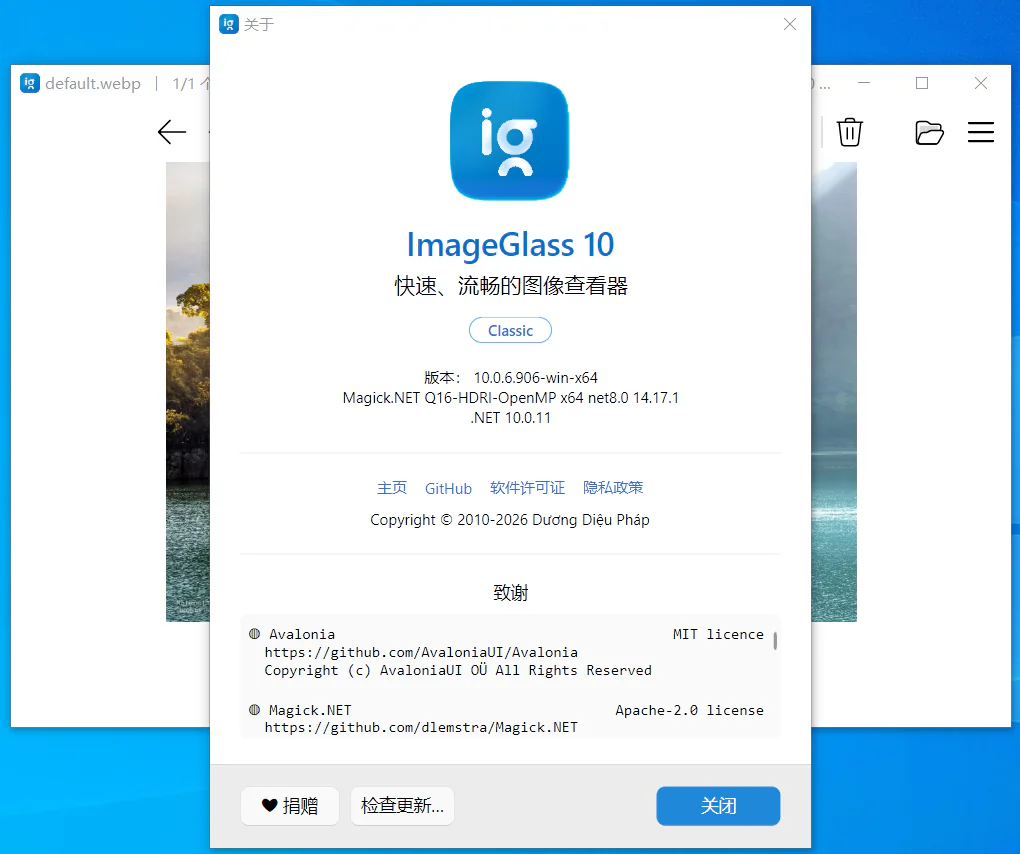Image resolution: width=1020 pixels, height=854 pixels.
Task: Click the version text 10.0.6.906-win-x64
Action: (535, 378)
